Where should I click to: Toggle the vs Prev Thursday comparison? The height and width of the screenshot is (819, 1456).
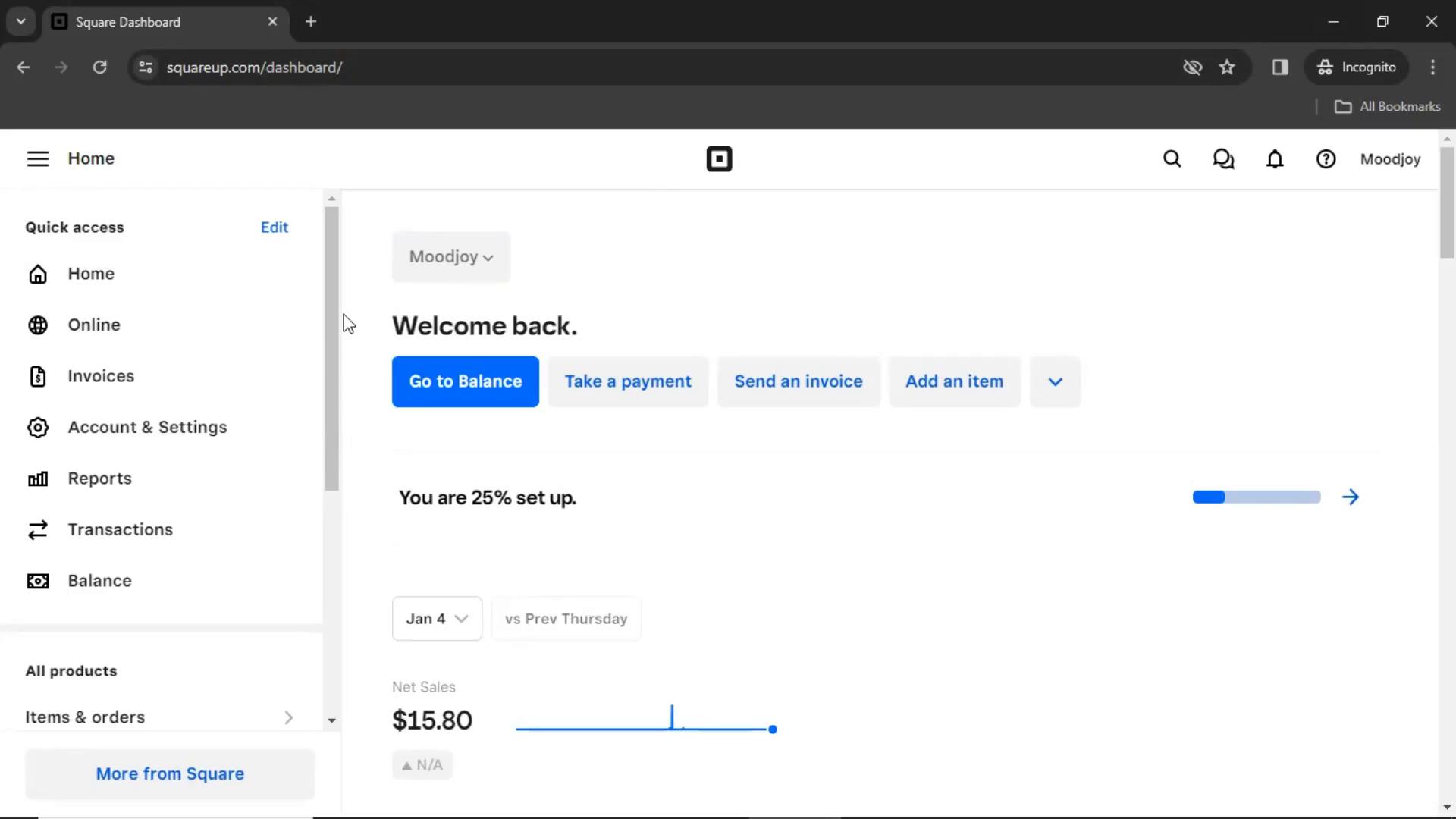click(x=566, y=618)
